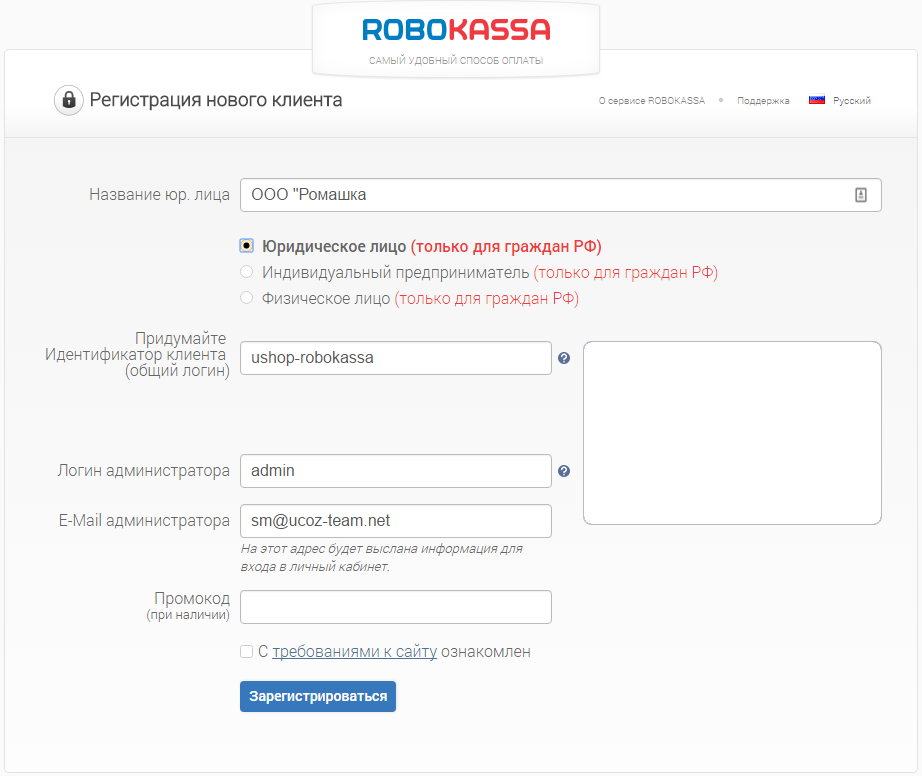Click the contact card icon in company name field
This screenshot has height=776, width=922.
861,195
